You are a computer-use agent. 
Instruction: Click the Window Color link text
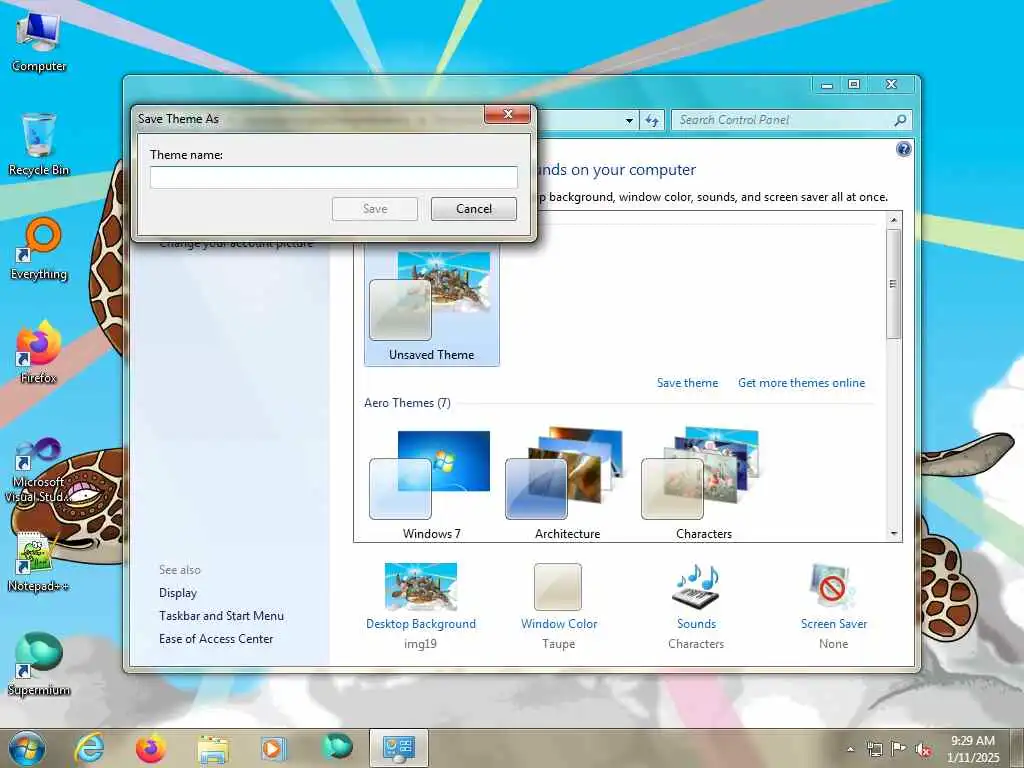[x=559, y=624]
